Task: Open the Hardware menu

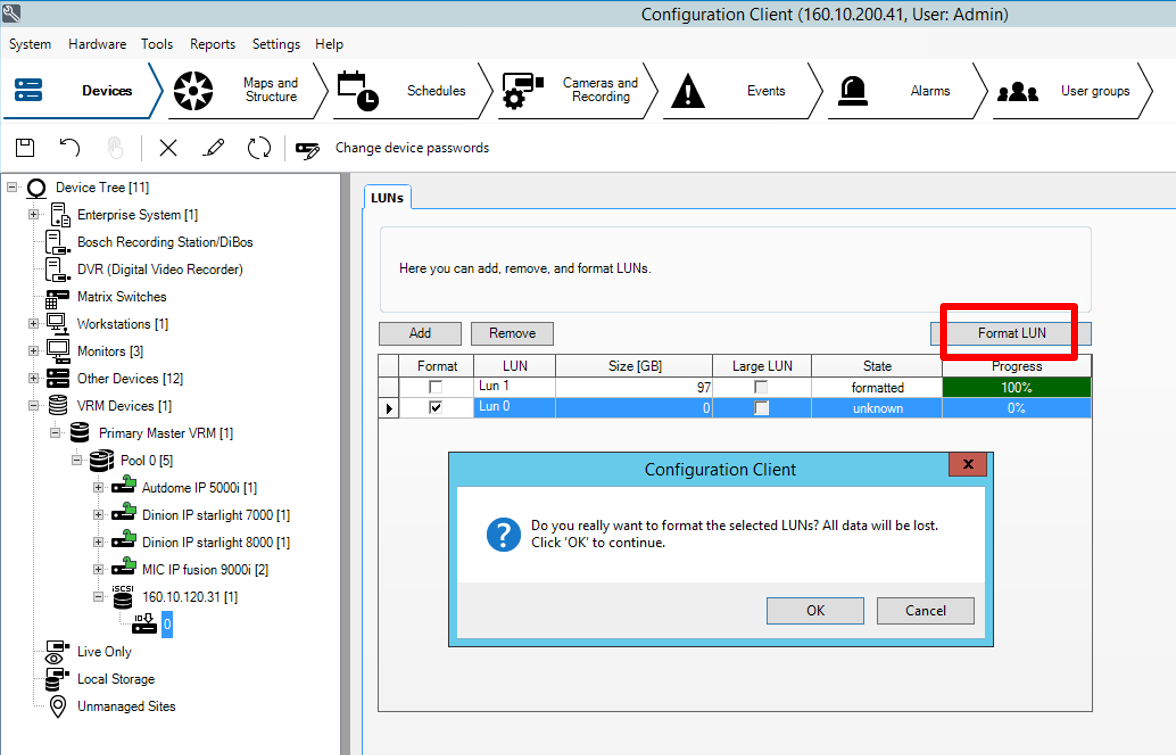Action: (x=97, y=44)
